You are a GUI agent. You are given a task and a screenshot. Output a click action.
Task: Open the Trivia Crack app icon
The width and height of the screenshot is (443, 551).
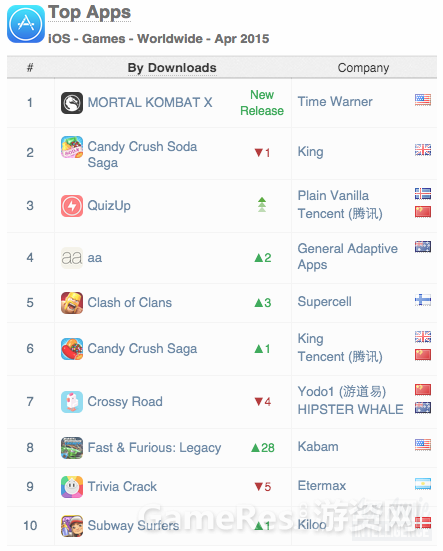pyautogui.click(x=72, y=487)
